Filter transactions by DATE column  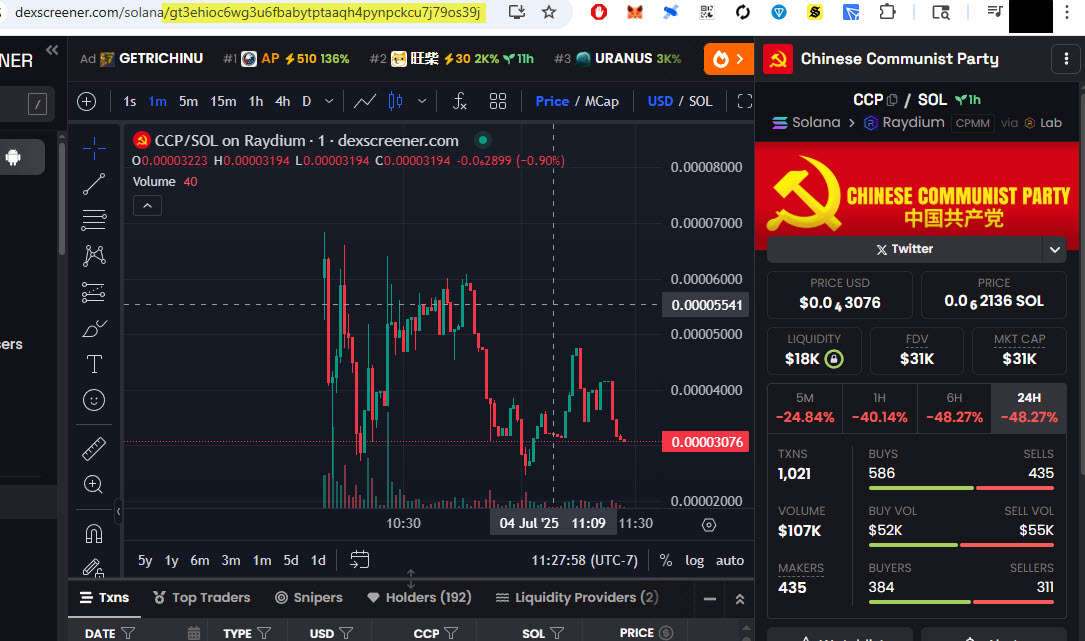pos(128,633)
